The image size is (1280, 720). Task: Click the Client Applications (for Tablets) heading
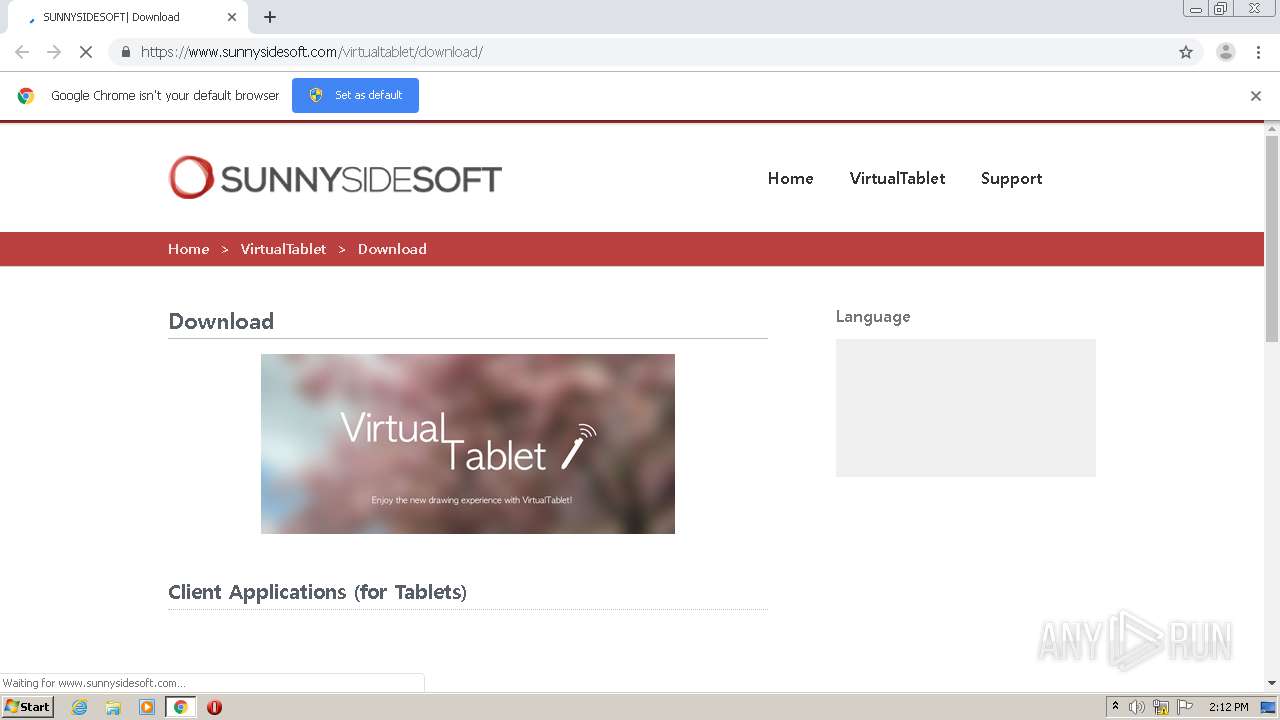point(318,592)
